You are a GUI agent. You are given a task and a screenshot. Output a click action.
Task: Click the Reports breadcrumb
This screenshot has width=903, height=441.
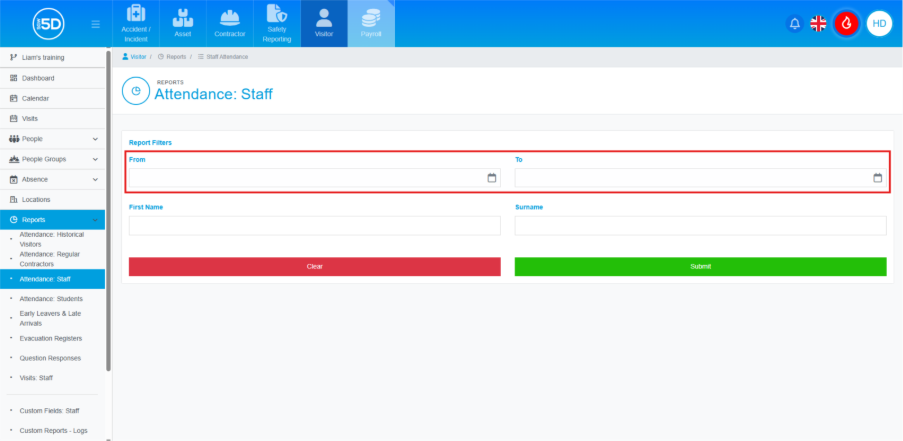pyautogui.click(x=172, y=57)
